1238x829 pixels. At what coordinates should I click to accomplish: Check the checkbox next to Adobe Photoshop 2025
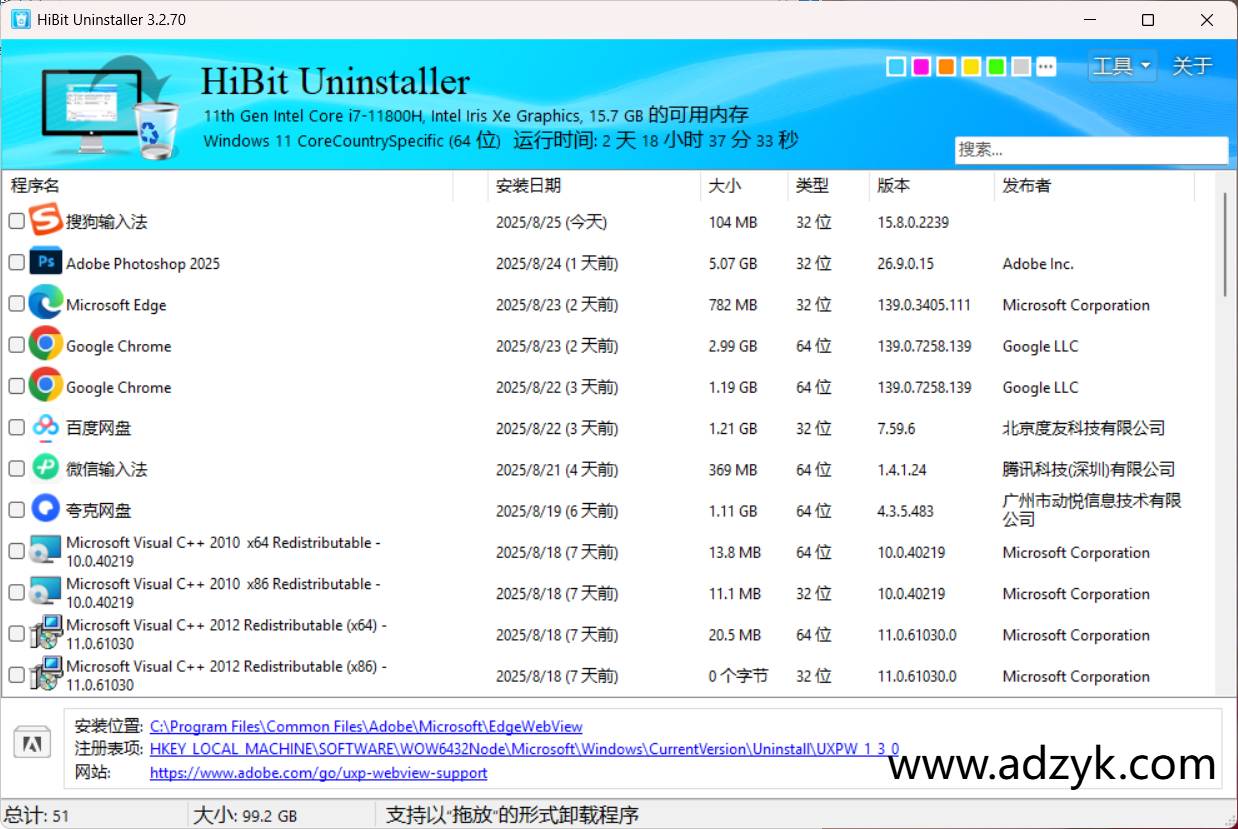tap(16, 262)
